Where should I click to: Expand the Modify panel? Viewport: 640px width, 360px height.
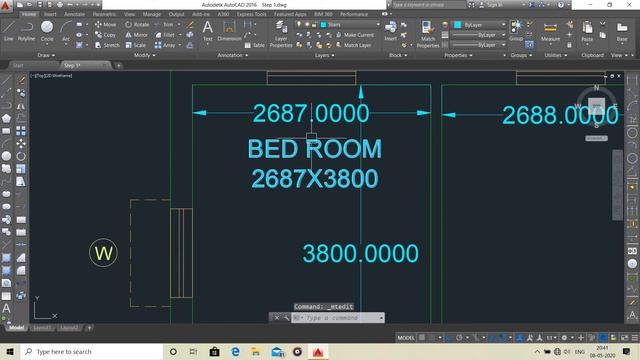tap(144, 55)
